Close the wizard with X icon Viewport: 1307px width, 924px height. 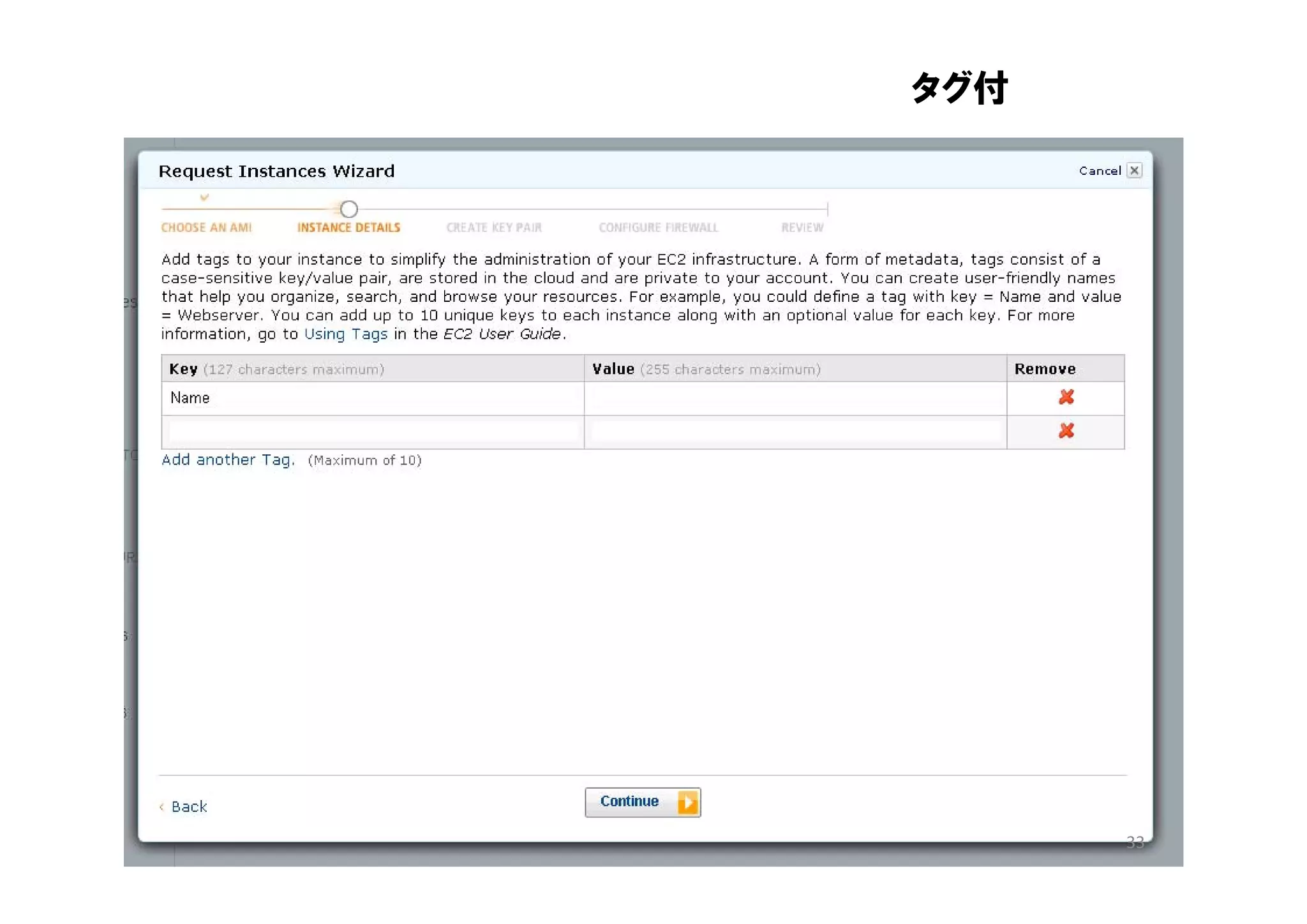point(1134,170)
